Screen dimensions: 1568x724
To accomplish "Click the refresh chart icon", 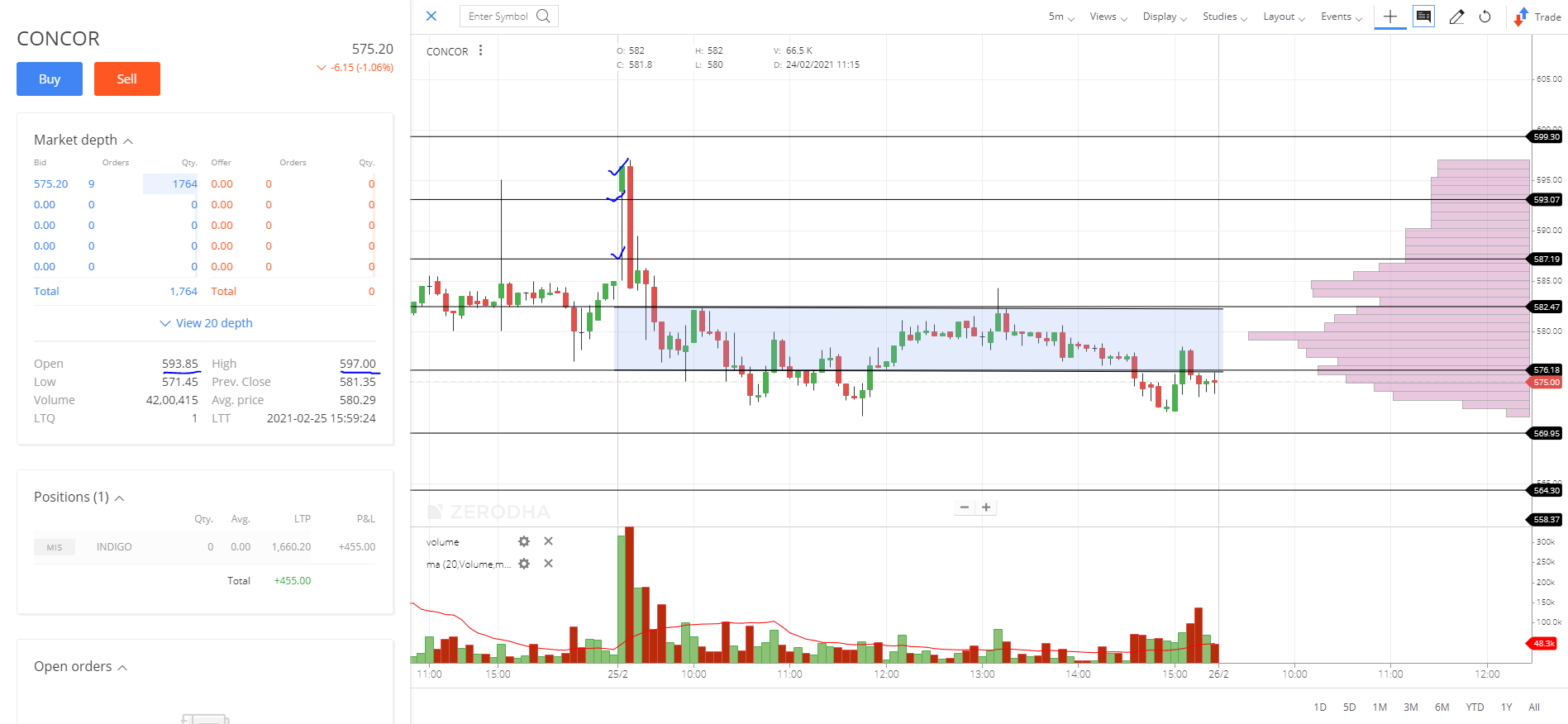I will click(x=1485, y=17).
